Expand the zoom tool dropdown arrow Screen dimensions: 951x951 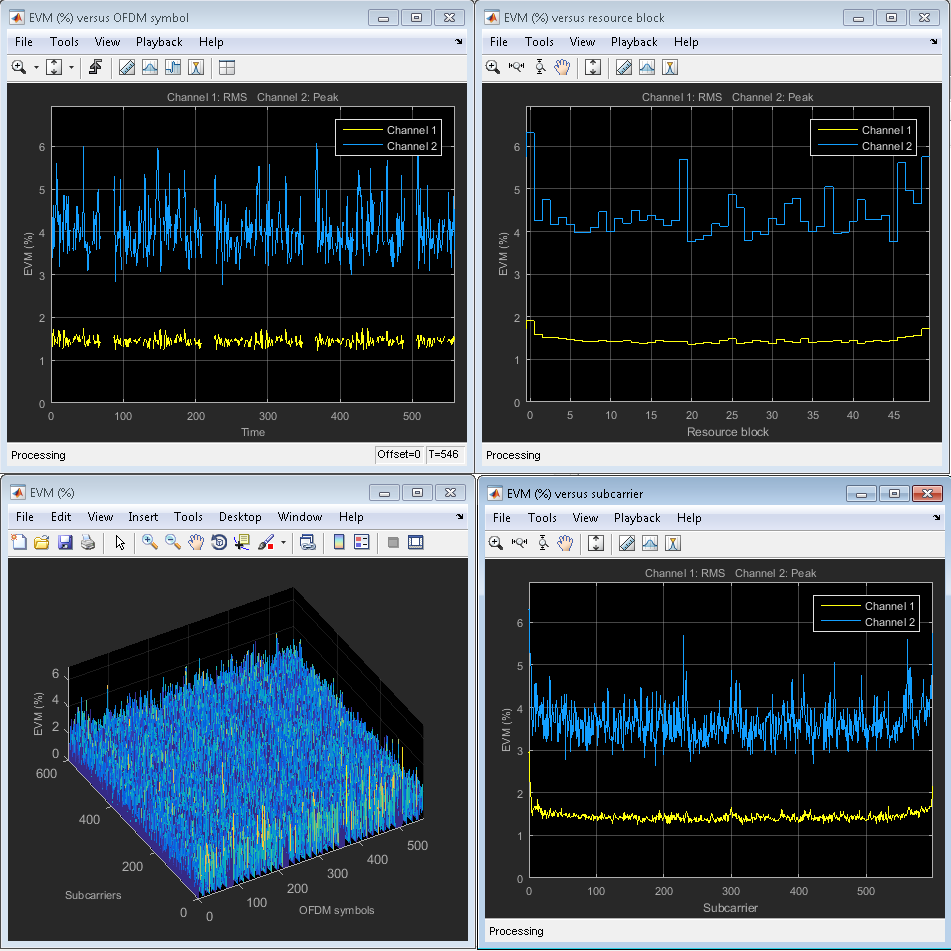[x=36, y=67]
